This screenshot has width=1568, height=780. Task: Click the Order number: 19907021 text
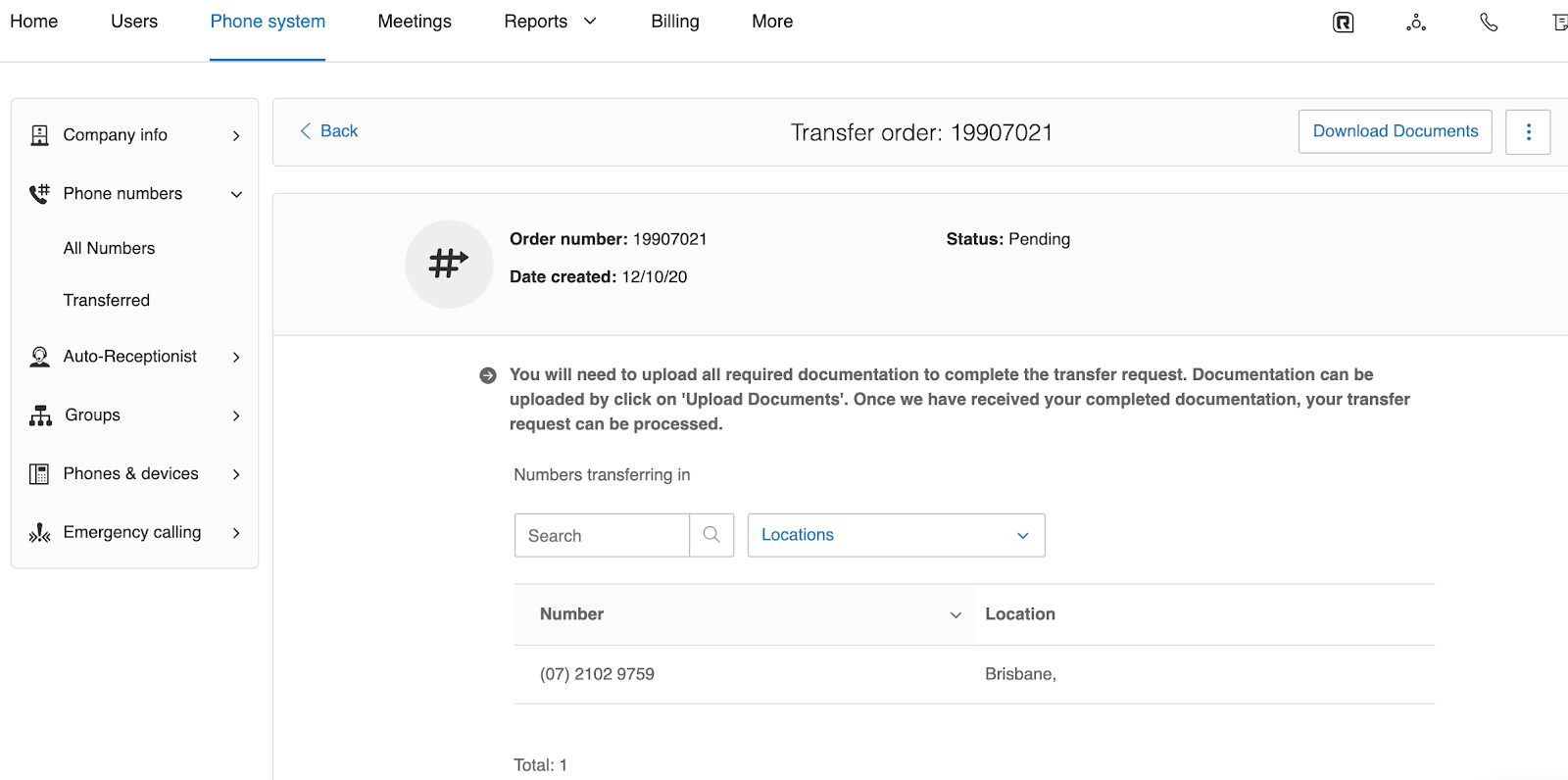coord(608,239)
